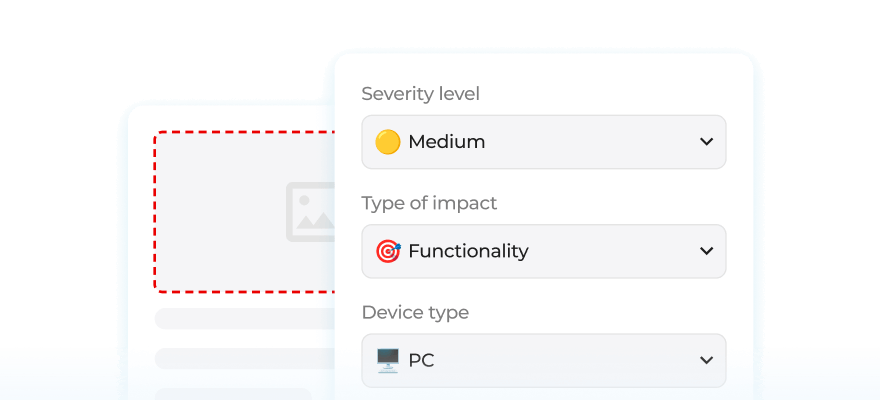This screenshot has width=880, height=400.
Task: Click the first grey placeholder text line
Action: pyautogui.click(x=245, y=319)
